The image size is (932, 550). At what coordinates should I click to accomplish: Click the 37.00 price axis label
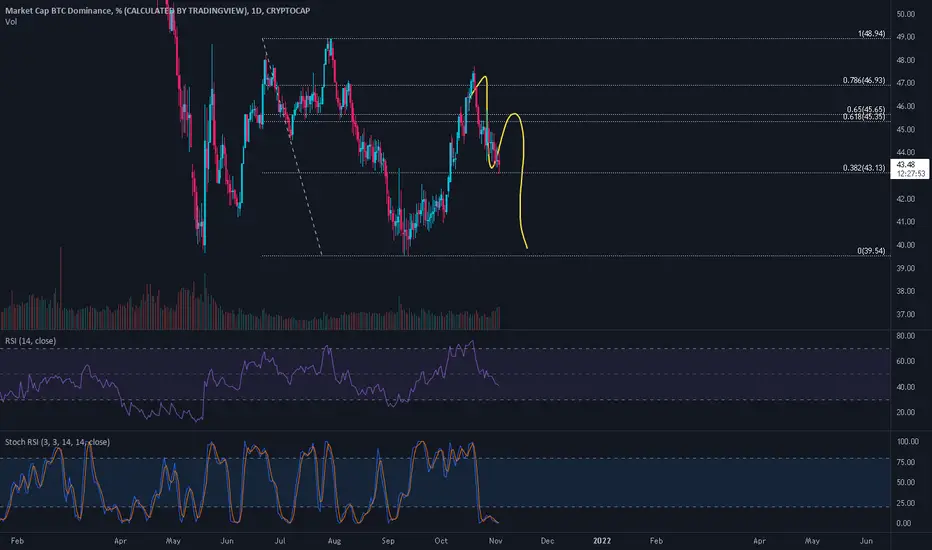tap(905, 315)
